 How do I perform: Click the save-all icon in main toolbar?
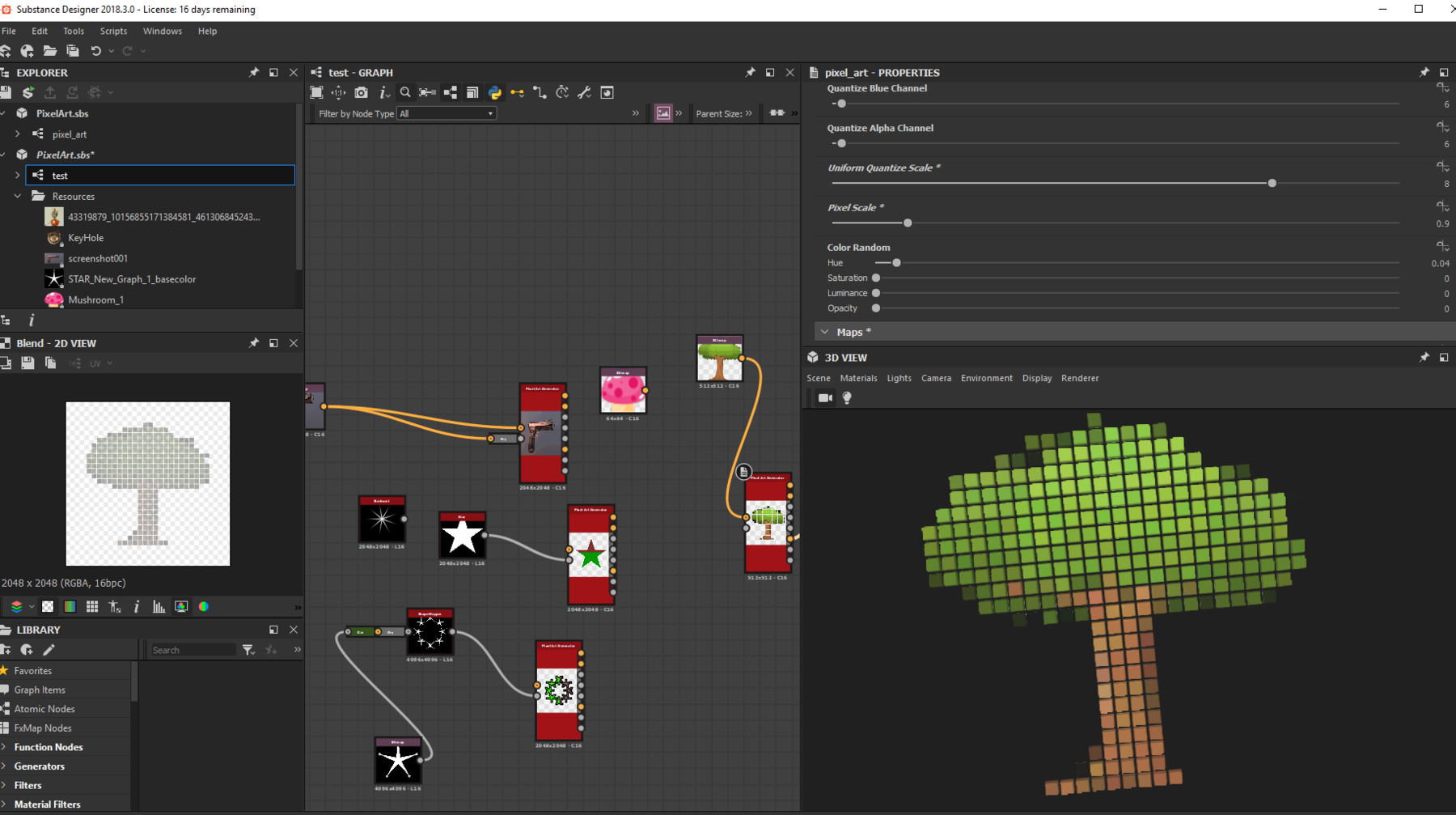[x=73, y=51]
